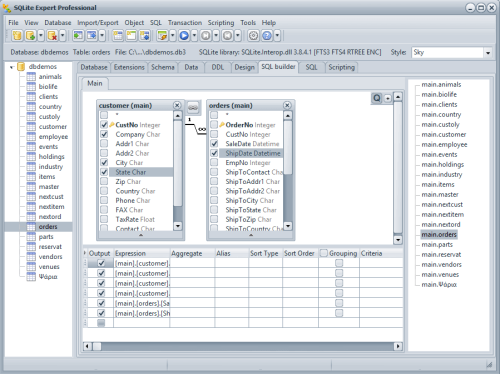Open dropdown arrow next to Close Database icon
Screen dimensions: 500x374
(x=62, y=35)
